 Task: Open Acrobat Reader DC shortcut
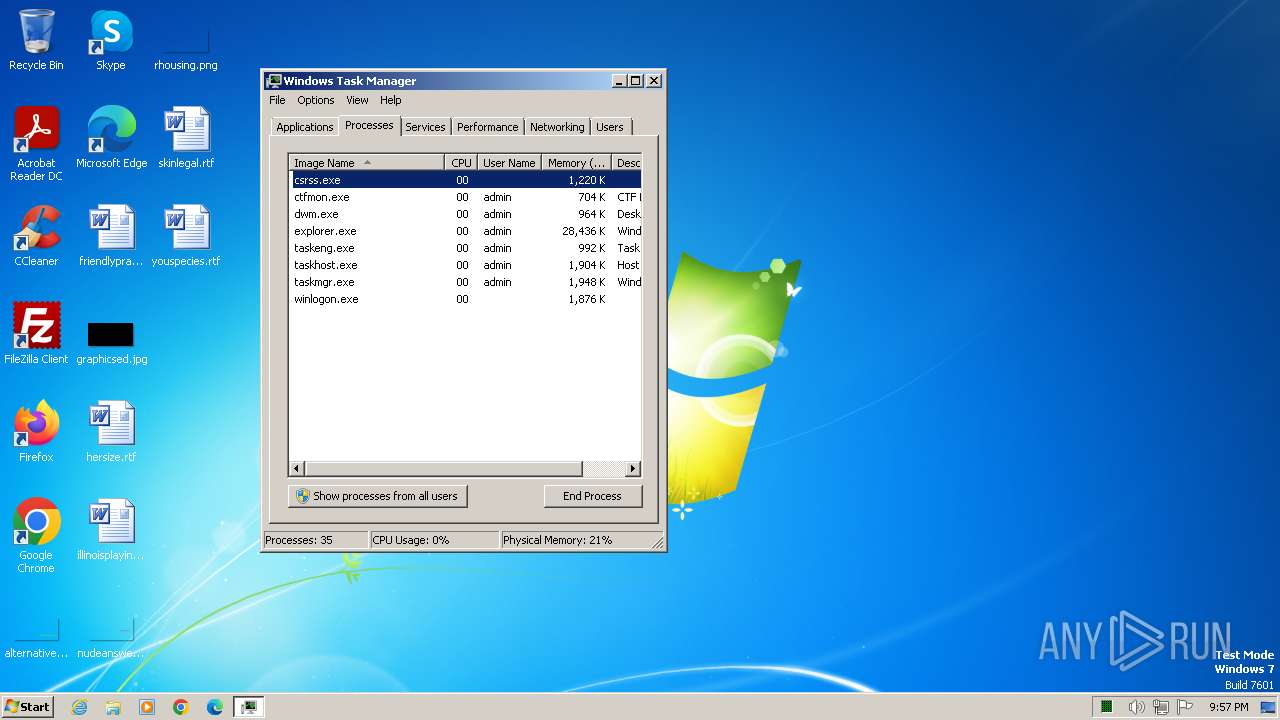[36, 144]
